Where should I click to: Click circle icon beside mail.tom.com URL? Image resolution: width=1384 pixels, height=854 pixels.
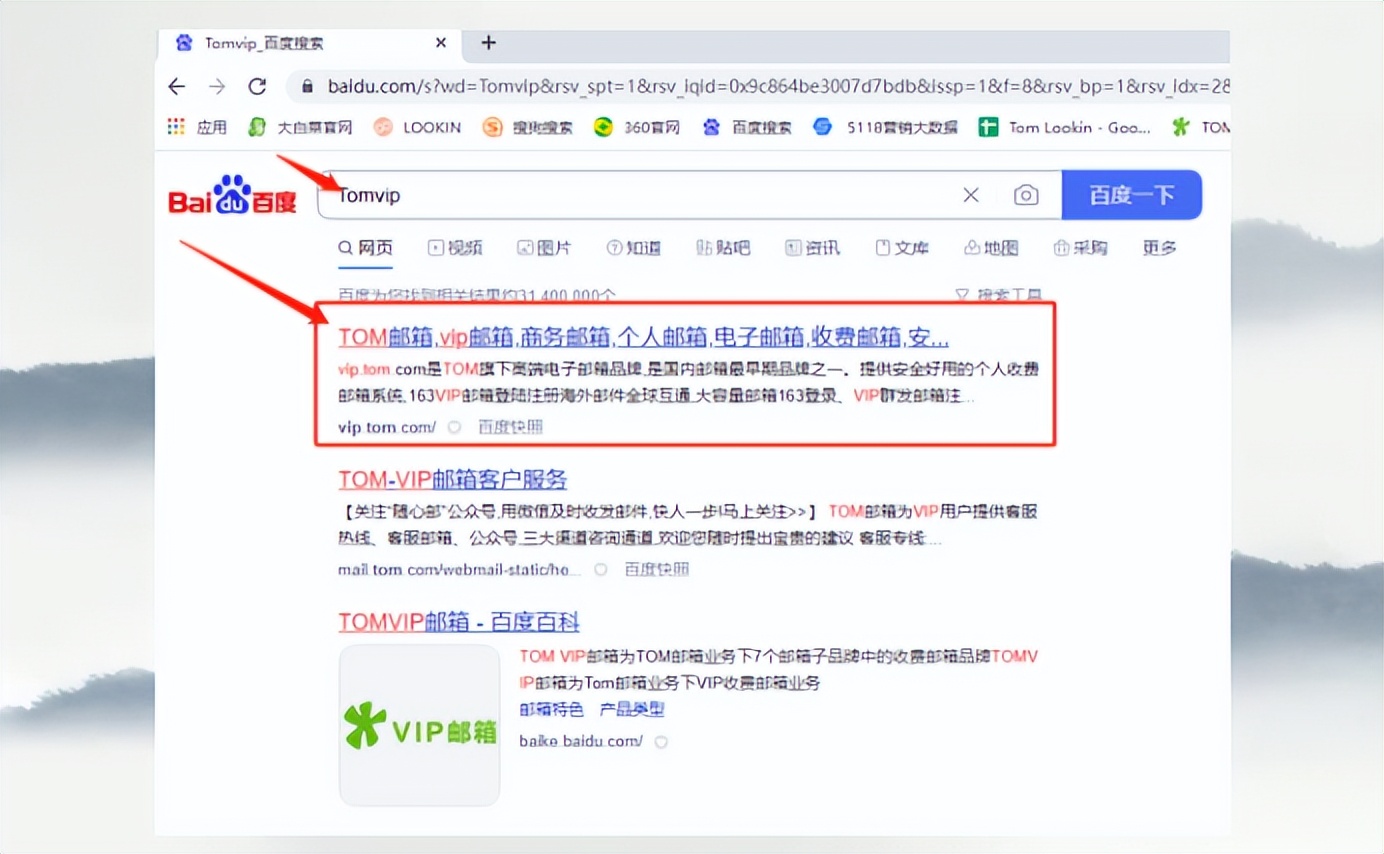(x=601, y=570)
